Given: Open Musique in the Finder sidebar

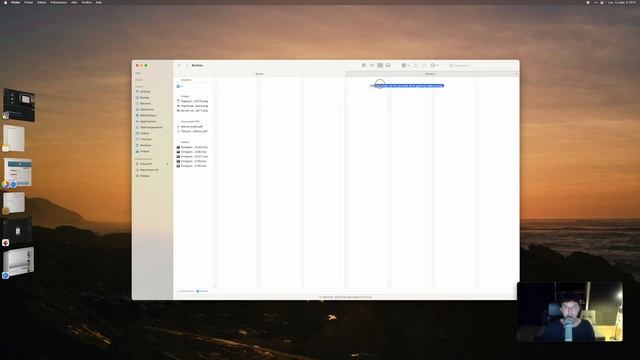Looking at the screenshot, I should [x=145, y=145].
